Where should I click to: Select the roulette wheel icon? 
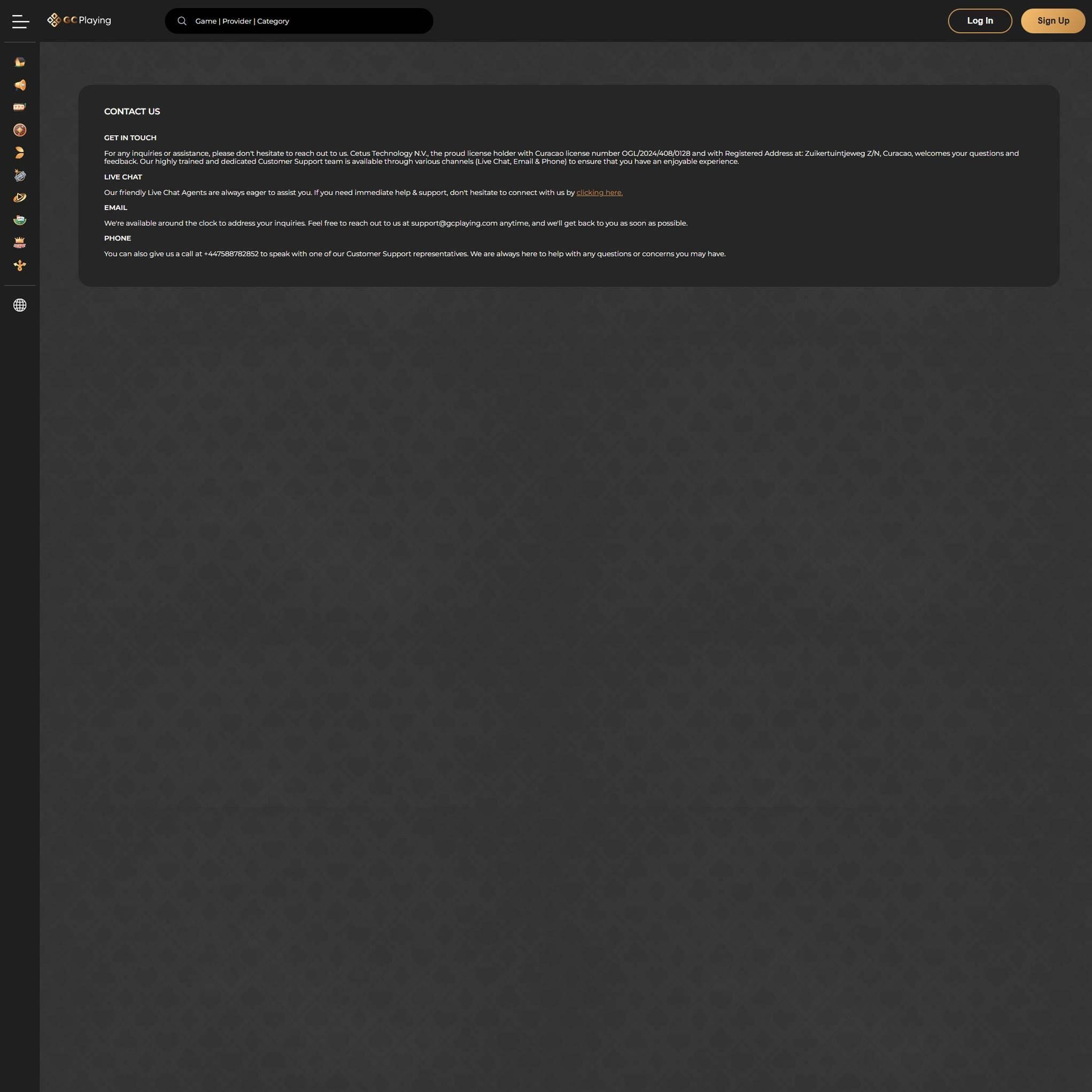[x=20, y=130]
